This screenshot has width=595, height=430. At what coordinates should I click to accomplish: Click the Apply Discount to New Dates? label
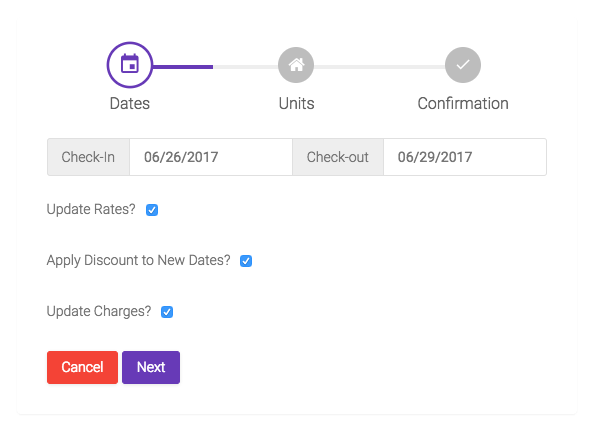[x=139, y=261]
